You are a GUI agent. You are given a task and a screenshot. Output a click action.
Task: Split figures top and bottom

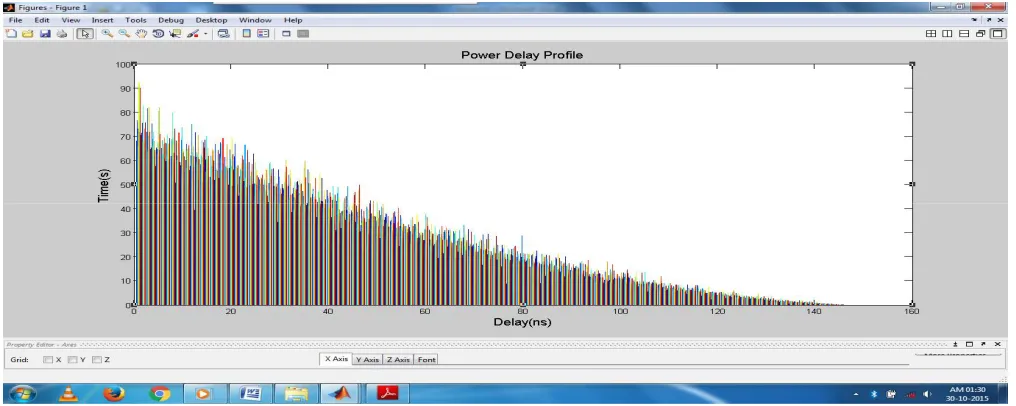(964, 34)
